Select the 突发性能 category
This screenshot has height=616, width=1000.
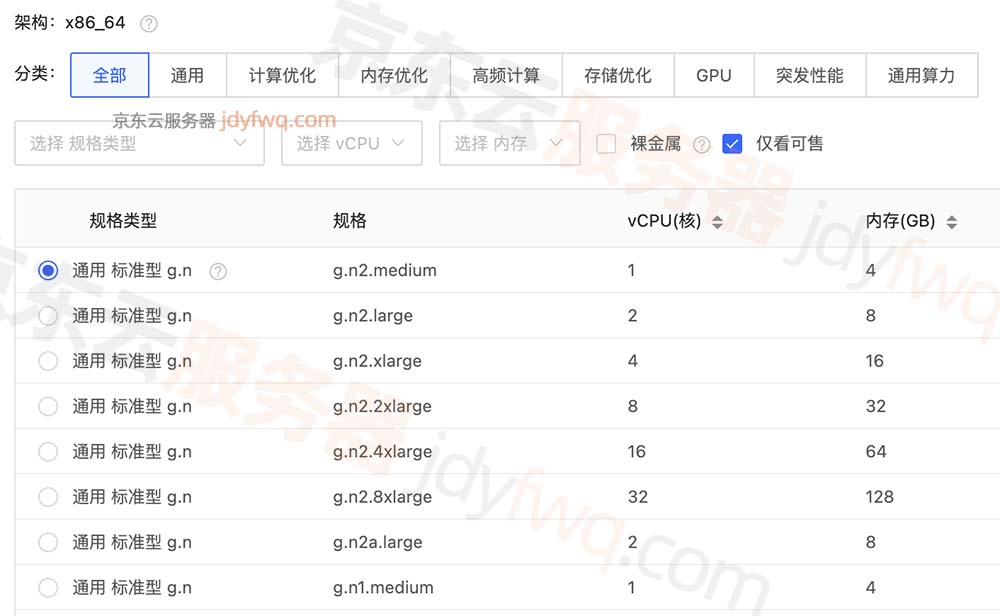click(810, 74)
